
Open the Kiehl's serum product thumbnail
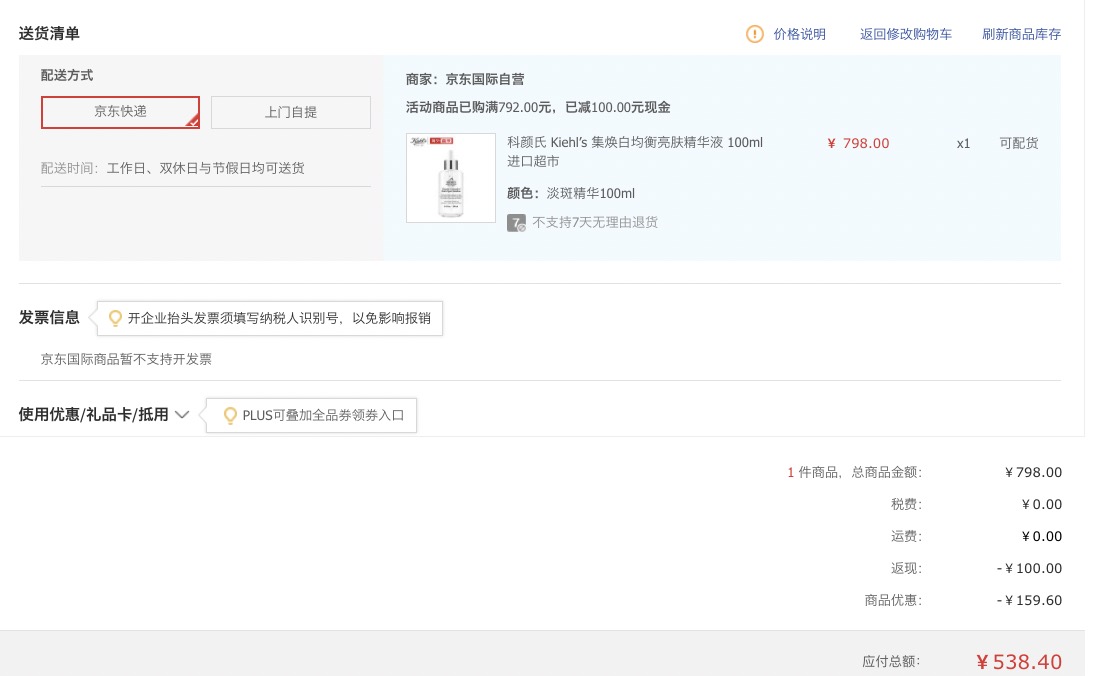click(451, 178)
